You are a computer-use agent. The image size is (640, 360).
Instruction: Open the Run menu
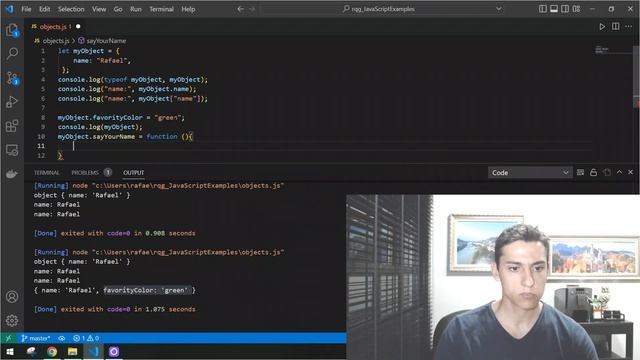[136, 9]
